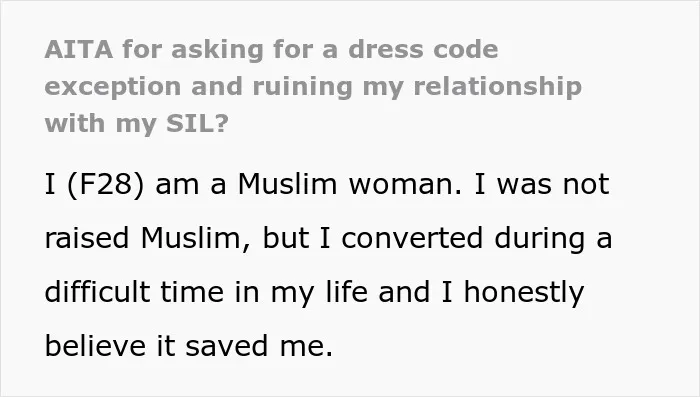Click the title line 'with my SIL?'

coord(137,123)
